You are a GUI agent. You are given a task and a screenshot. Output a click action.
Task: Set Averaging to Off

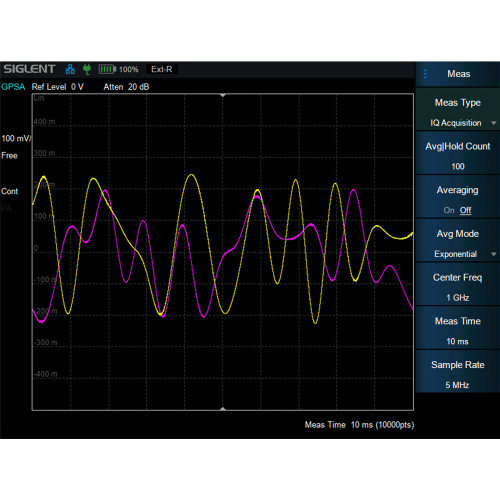click(465, 210)
